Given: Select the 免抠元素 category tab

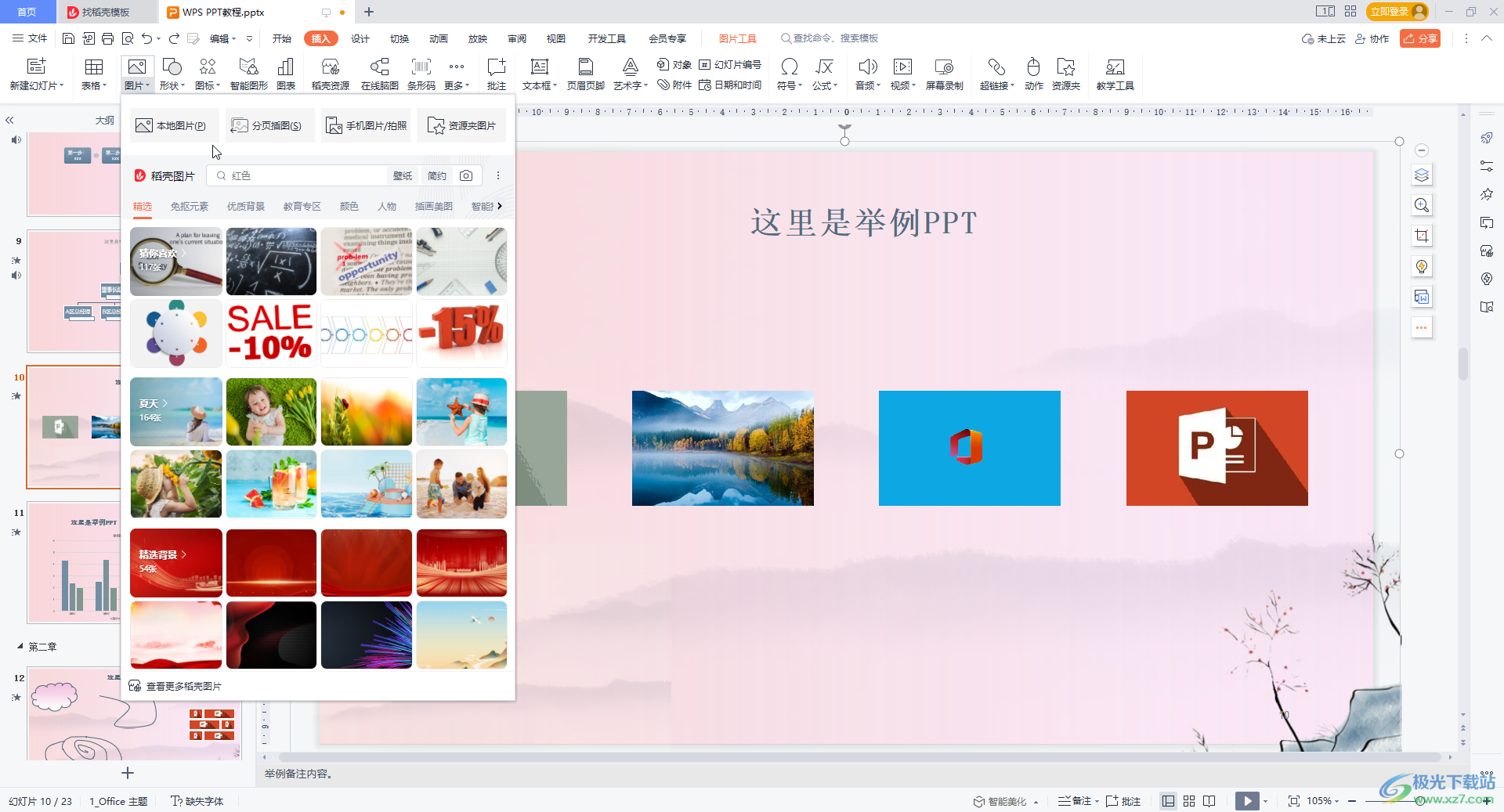Looking at the screenshot, I should (x=190, y=206).
